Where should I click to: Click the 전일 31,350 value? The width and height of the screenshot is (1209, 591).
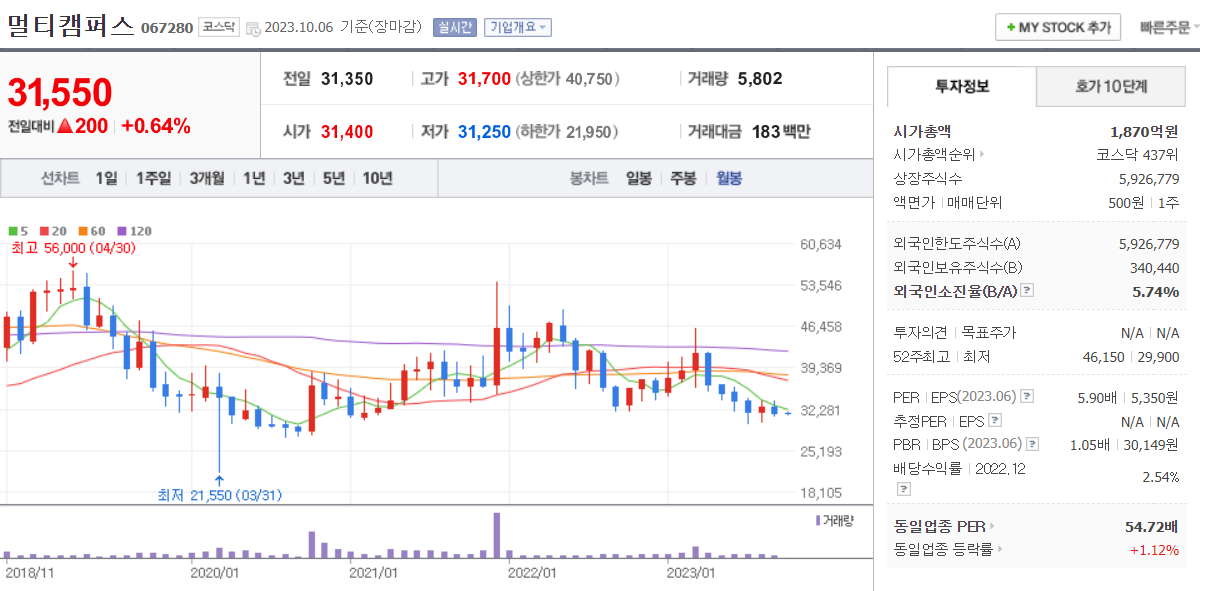(347, 78)
